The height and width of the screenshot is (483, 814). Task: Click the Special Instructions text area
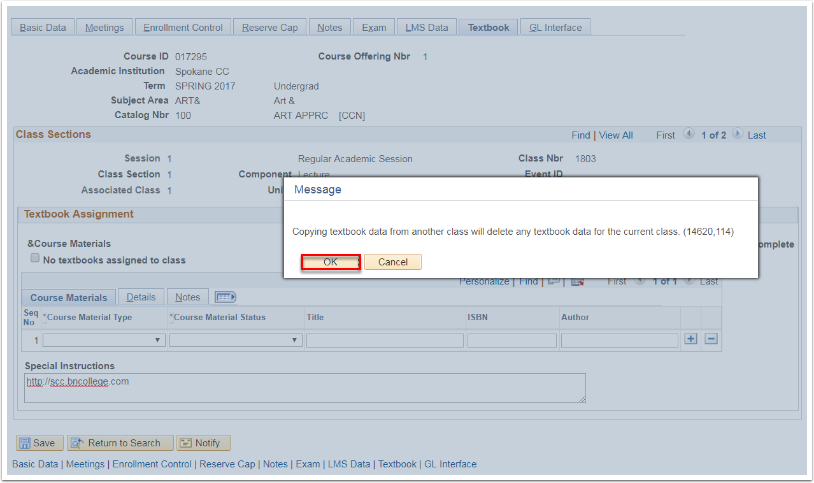[x=305, y=388]
